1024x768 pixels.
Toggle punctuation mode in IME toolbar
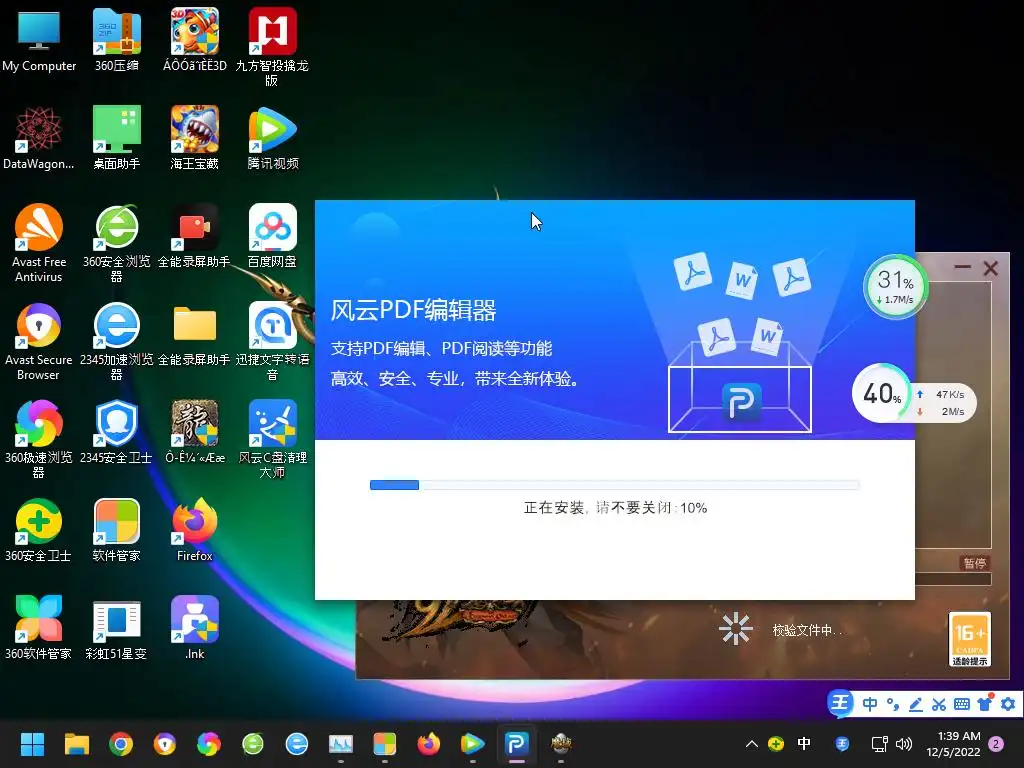tap(893, 704)
